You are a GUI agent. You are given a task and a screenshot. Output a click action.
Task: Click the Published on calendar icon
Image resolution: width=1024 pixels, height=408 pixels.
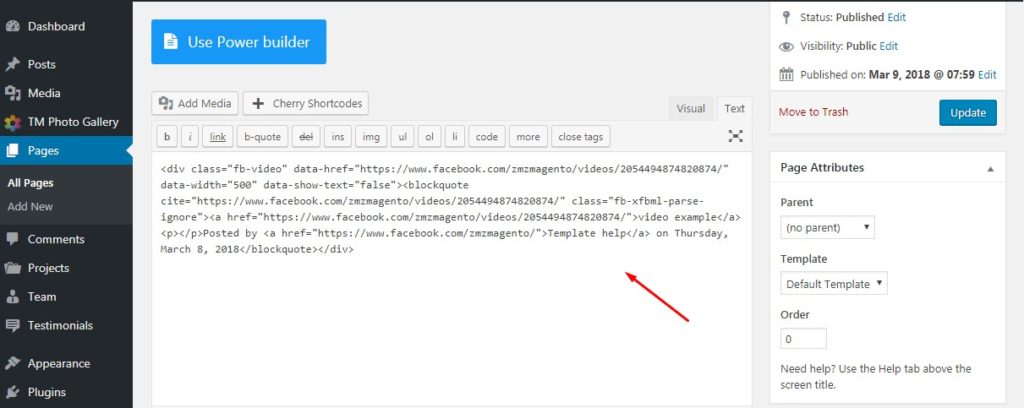click(786, 74)
